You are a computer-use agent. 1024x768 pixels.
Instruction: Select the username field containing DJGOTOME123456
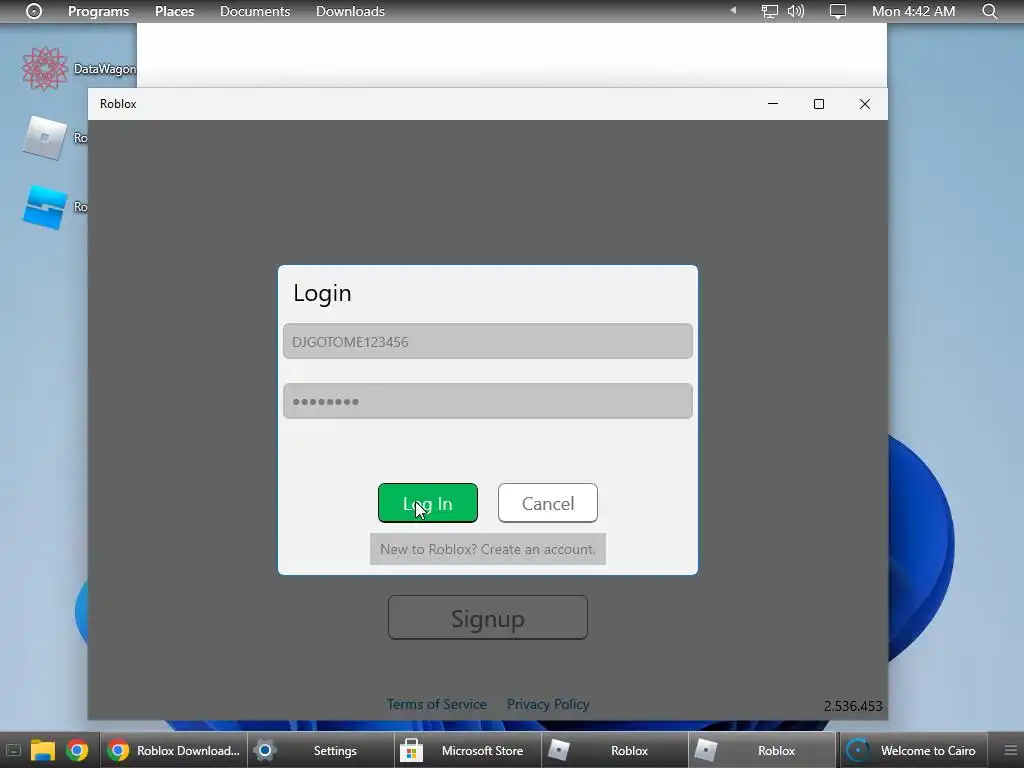(488, 341)
